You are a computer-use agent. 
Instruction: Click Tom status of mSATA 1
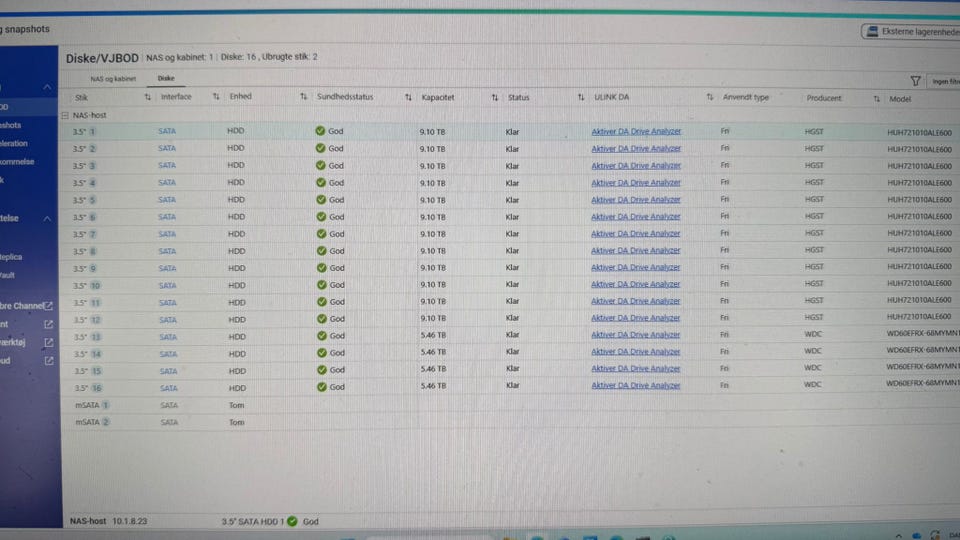click(x=236, y=405)
